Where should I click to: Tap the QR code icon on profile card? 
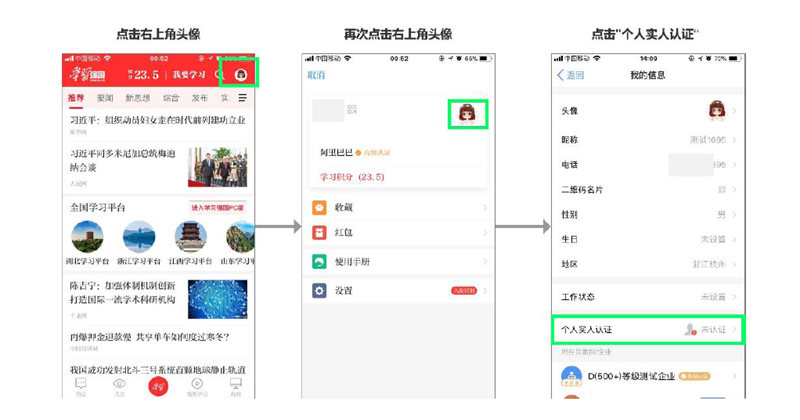pyautogui.click(x=352, y=109)
